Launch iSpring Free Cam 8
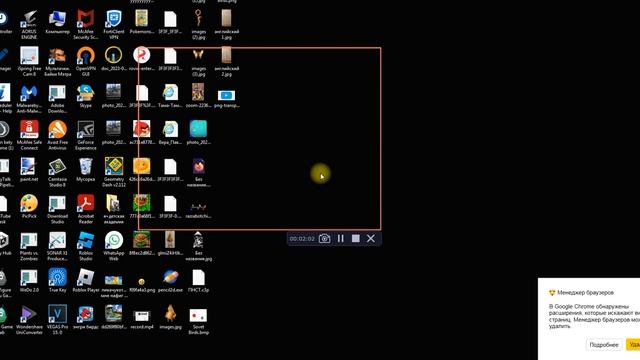The width and height of the screenshot is (640, 360). [x=29, y=61]
